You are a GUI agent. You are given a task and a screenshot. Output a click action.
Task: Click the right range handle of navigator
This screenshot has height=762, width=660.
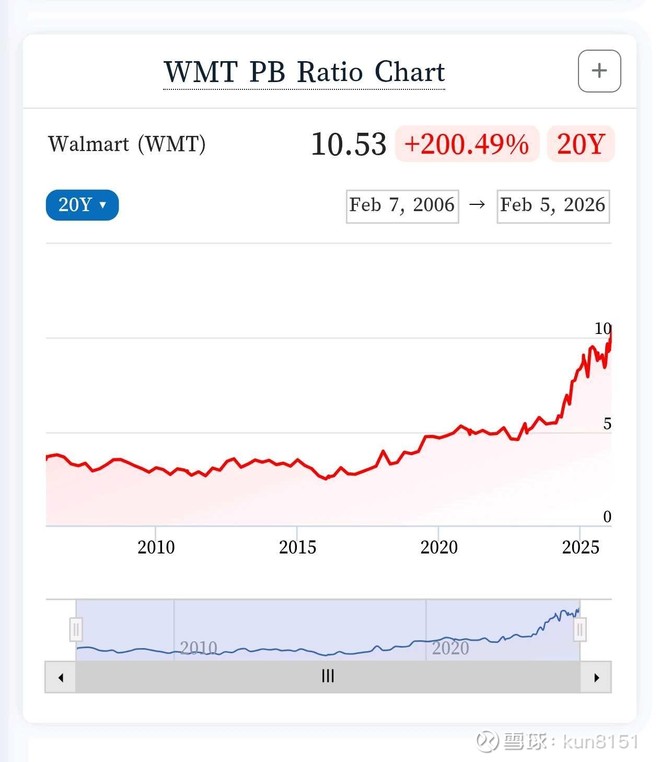[x=579, y=629]
